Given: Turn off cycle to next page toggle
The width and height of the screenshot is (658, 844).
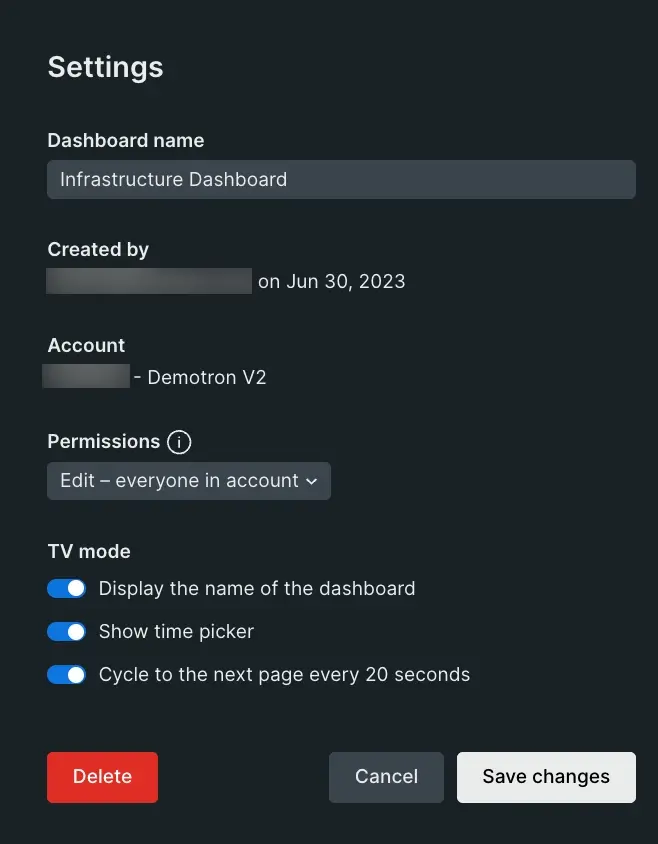Looking at the screenshot, I should click(67, 675).
